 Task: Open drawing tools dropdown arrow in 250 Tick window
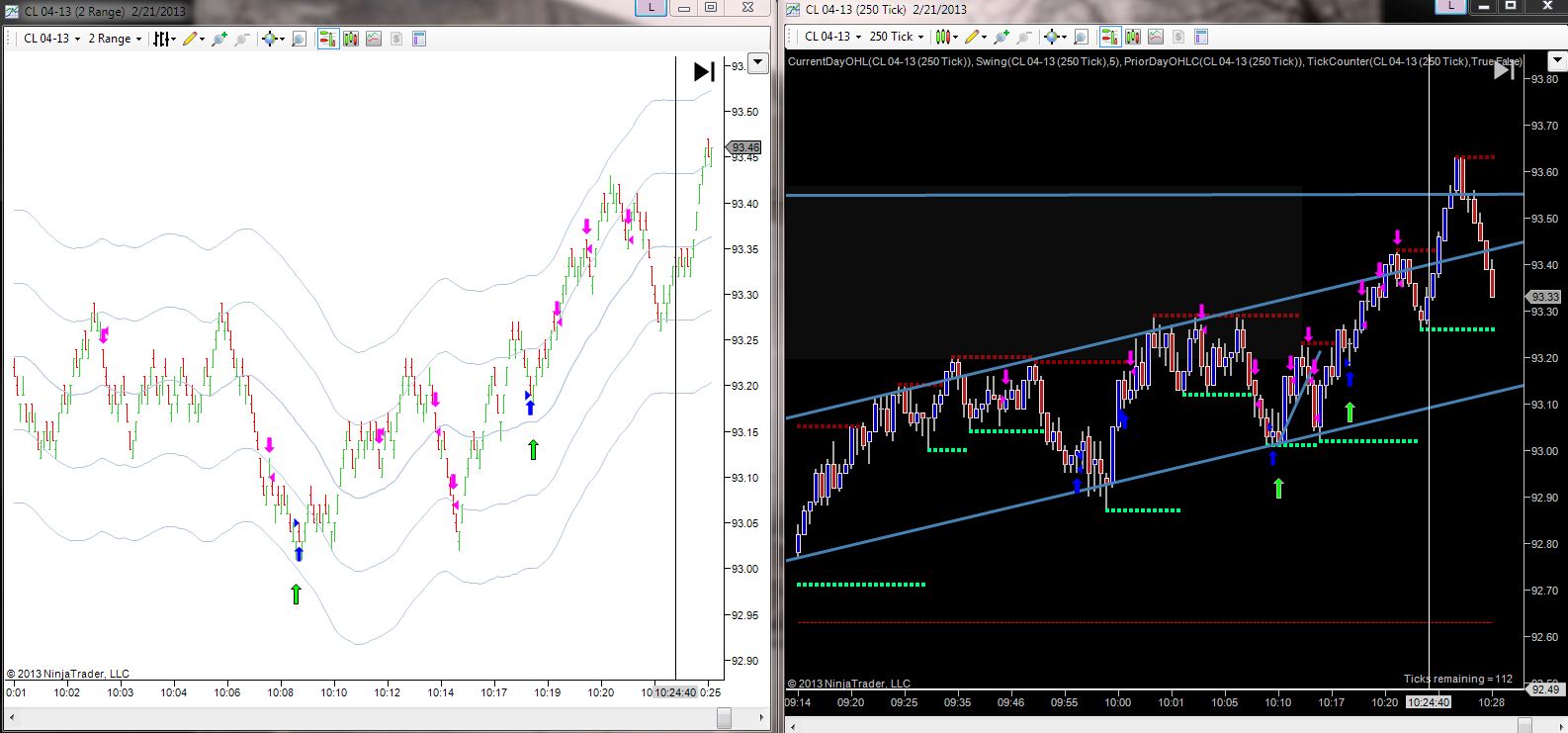pos(984,38)
